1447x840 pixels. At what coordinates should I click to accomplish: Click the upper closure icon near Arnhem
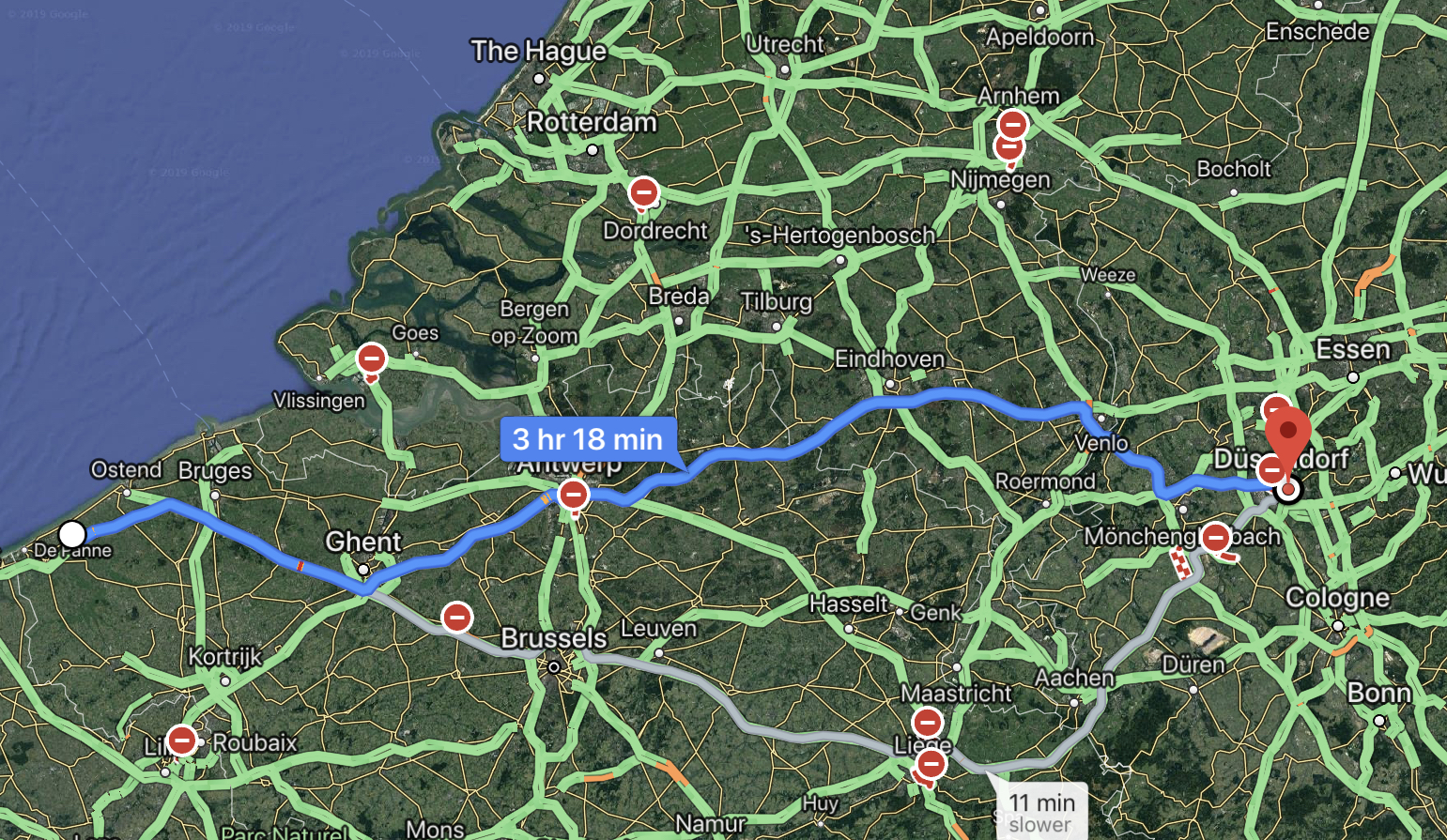(x=1013, y=125)
